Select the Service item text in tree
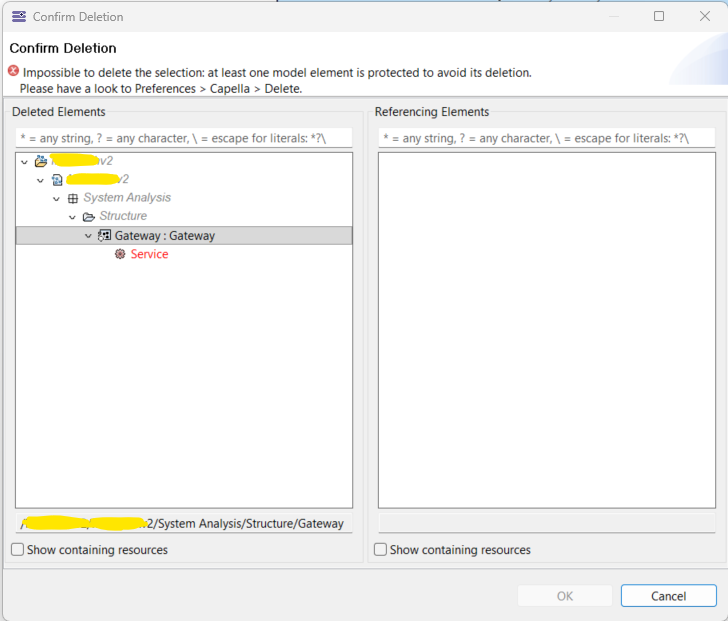 tap(149, 255)
